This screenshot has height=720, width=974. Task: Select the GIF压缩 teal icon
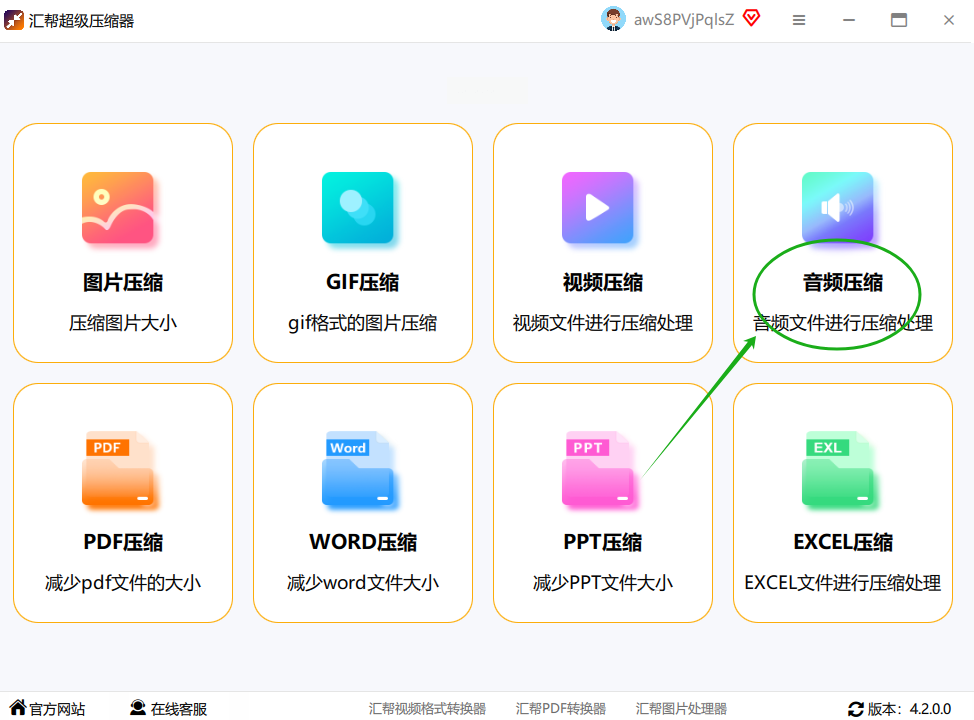point(358,207)
